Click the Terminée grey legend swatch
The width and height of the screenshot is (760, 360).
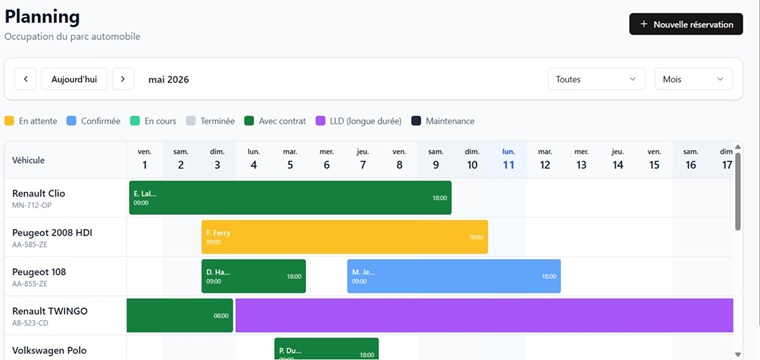(x=191, y=121)
